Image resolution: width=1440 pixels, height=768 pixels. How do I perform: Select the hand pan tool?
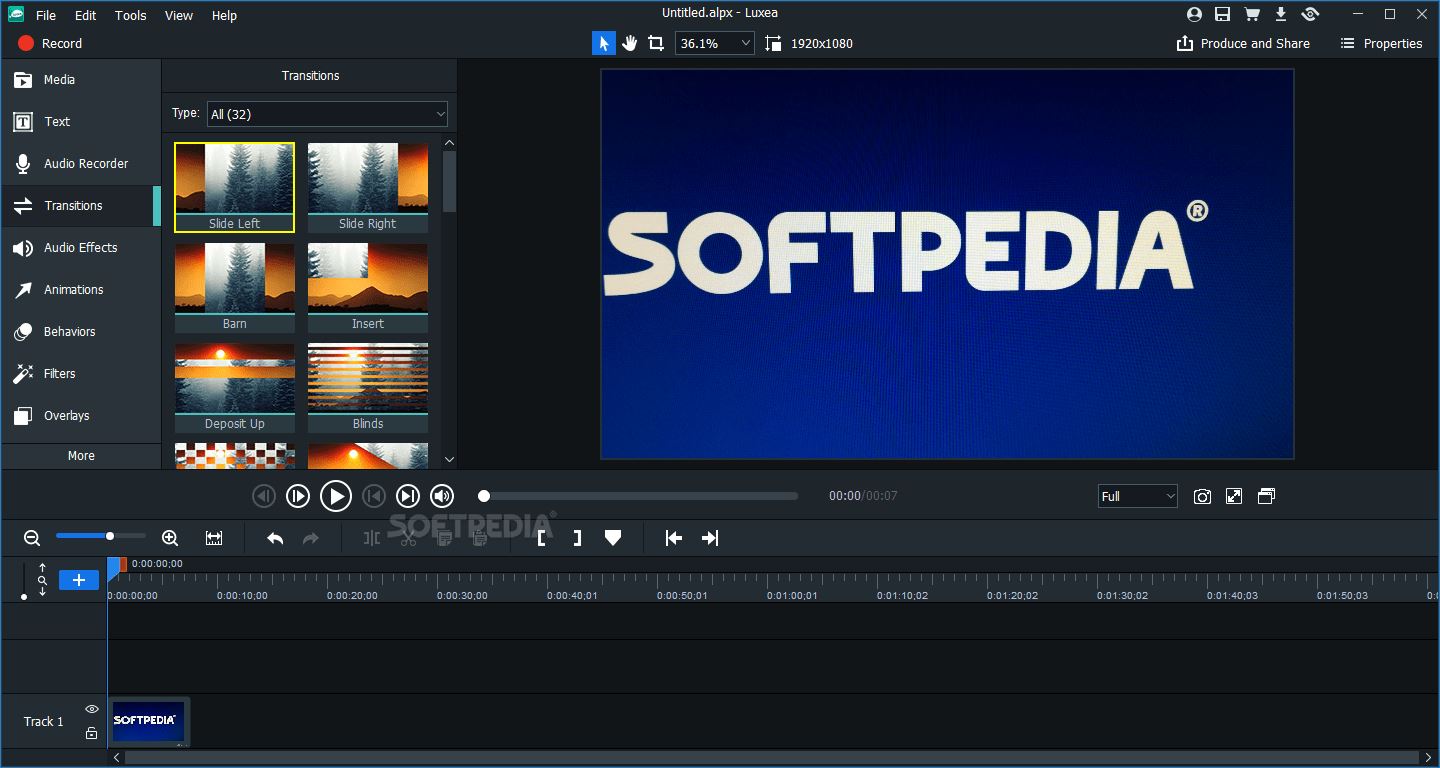coord(630,43)
